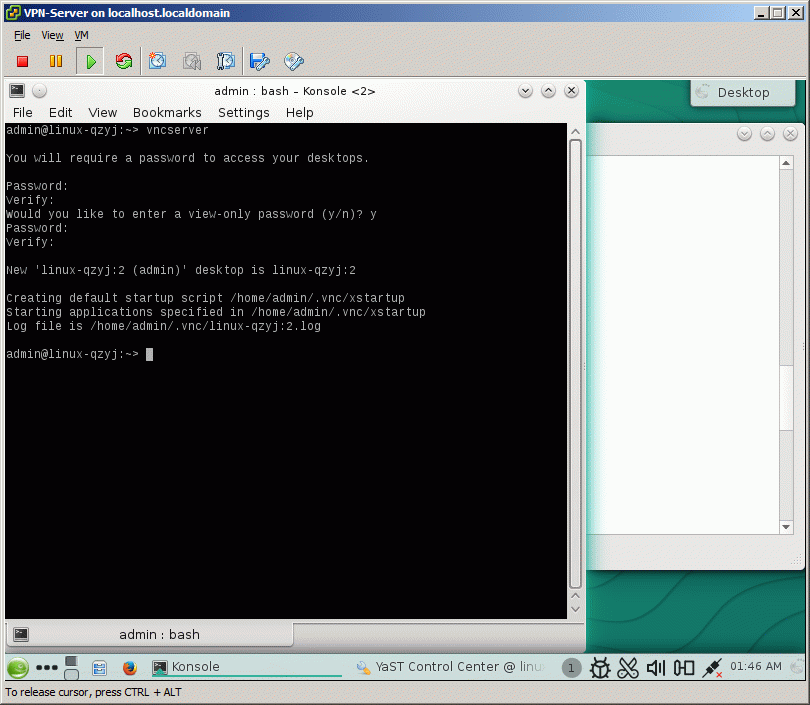Click the 'Creating default startup script' line
The width and height of the screenshot is (810, 705).
point(205,299)
